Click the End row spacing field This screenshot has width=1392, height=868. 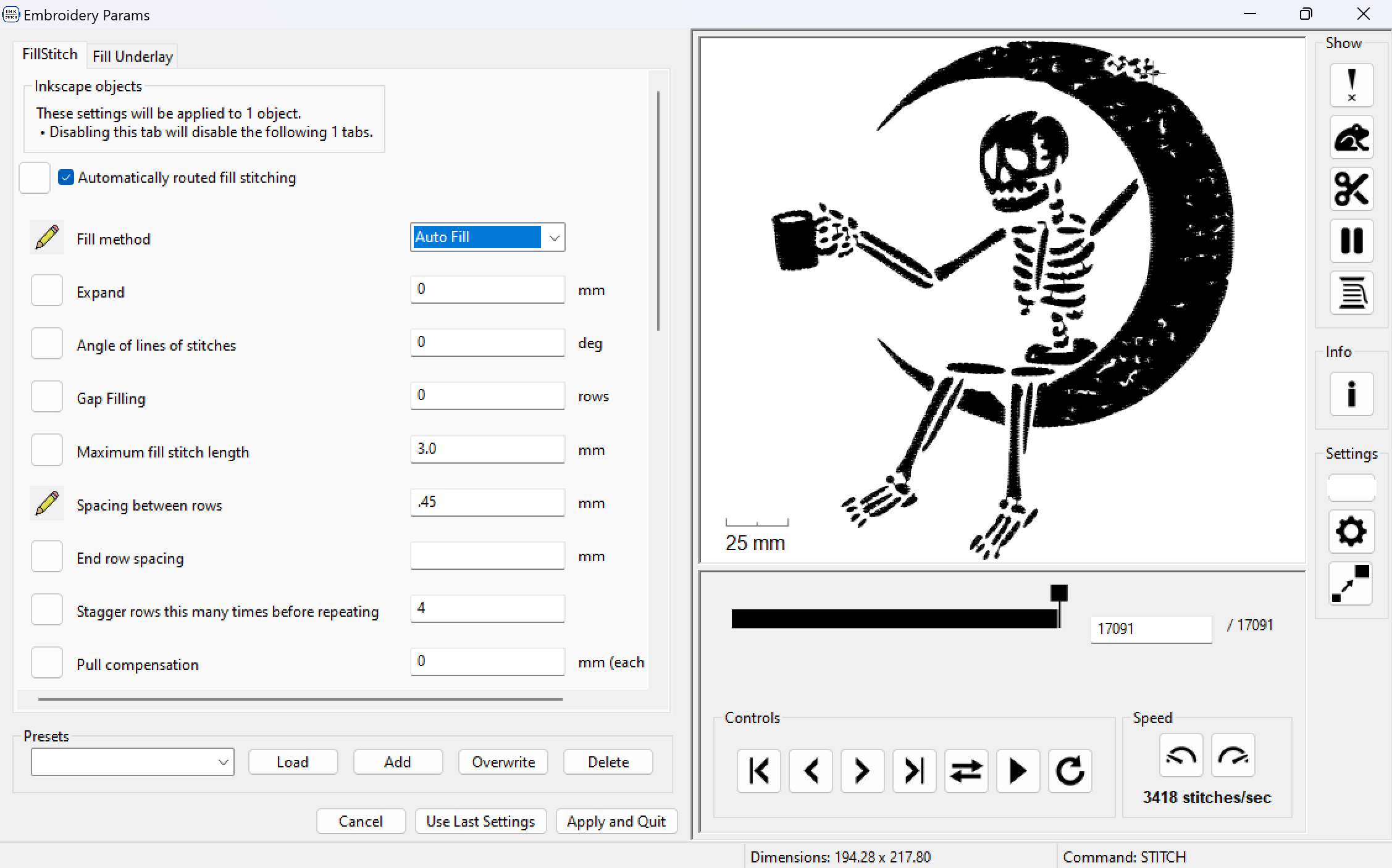[x=488, y=555]
